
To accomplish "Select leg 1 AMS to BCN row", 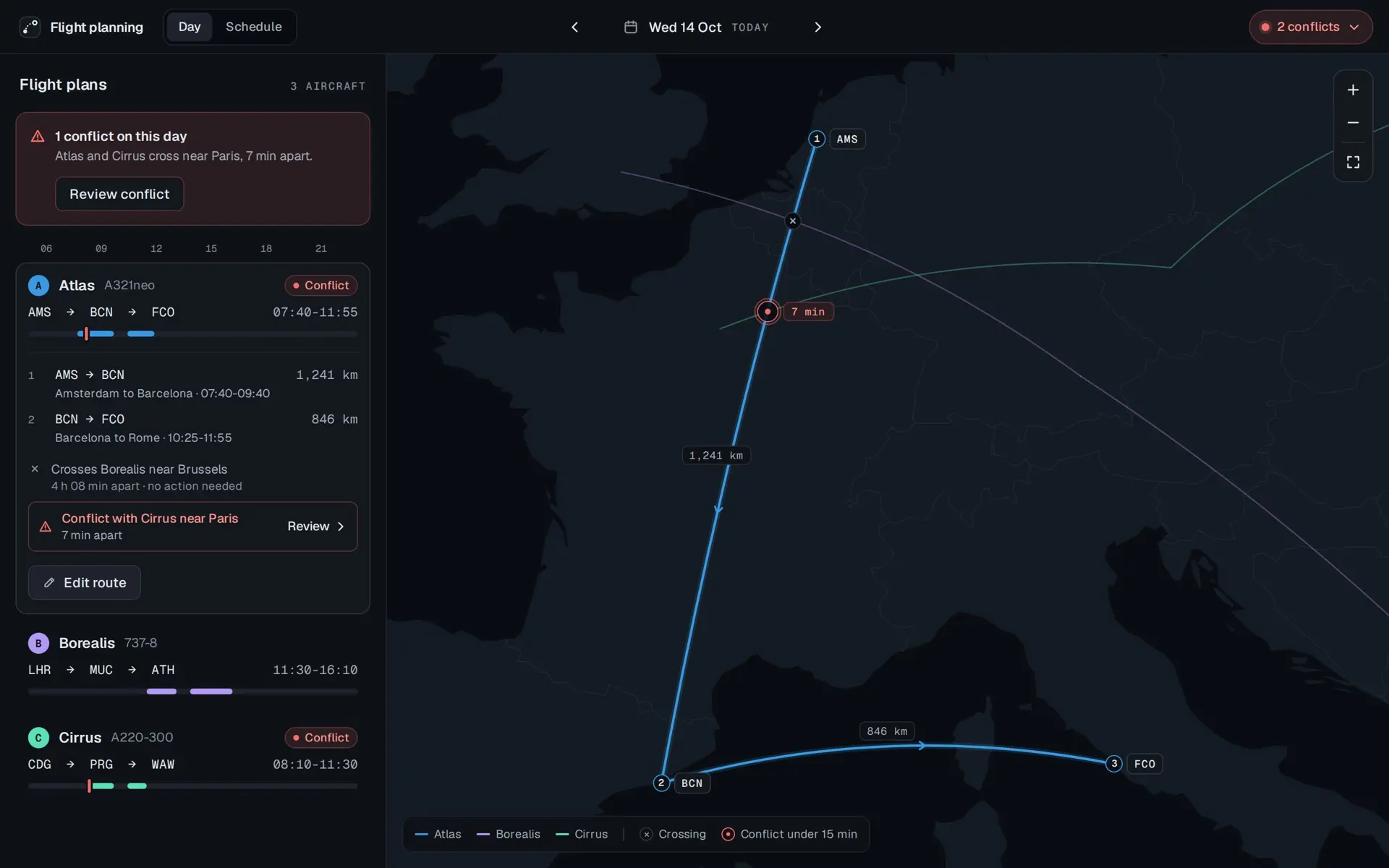I will (192, 383).
